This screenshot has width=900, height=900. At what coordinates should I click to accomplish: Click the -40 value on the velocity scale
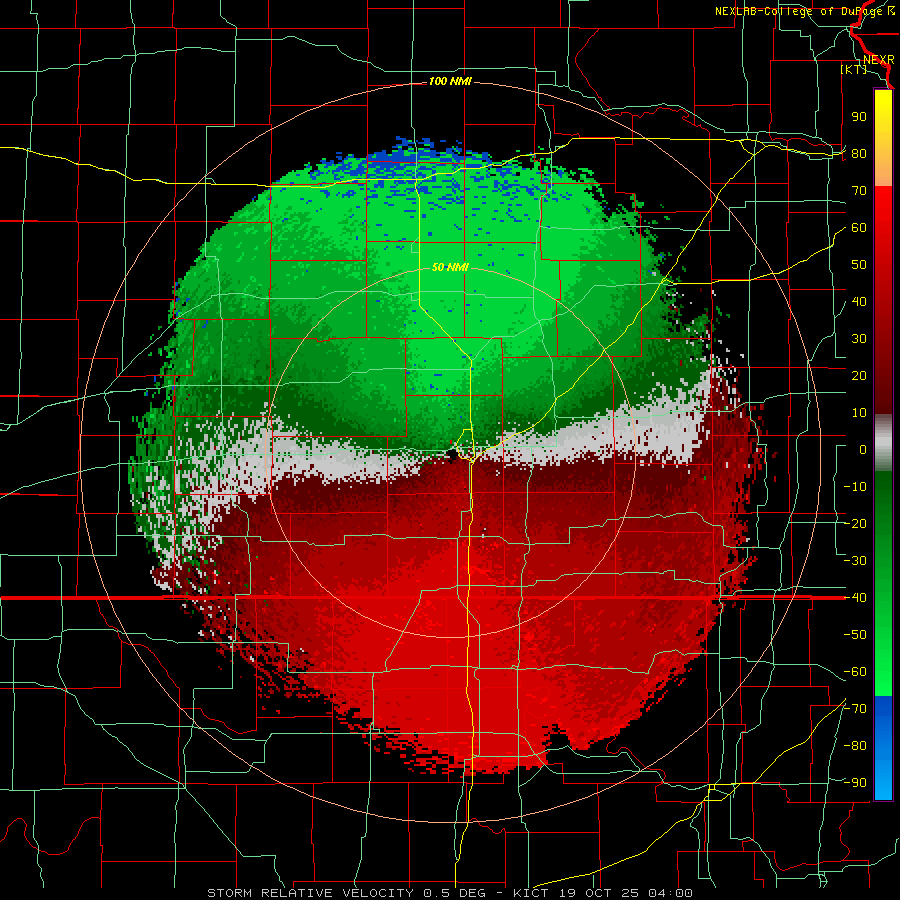[855, 598]
